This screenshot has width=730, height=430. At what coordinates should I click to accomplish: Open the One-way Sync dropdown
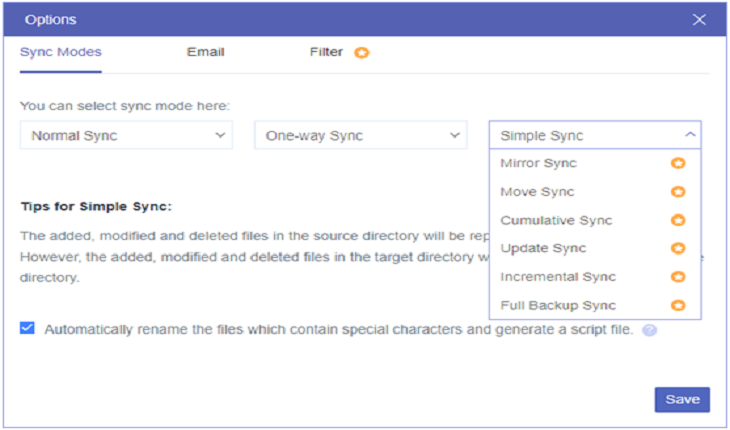coord(361,136)
